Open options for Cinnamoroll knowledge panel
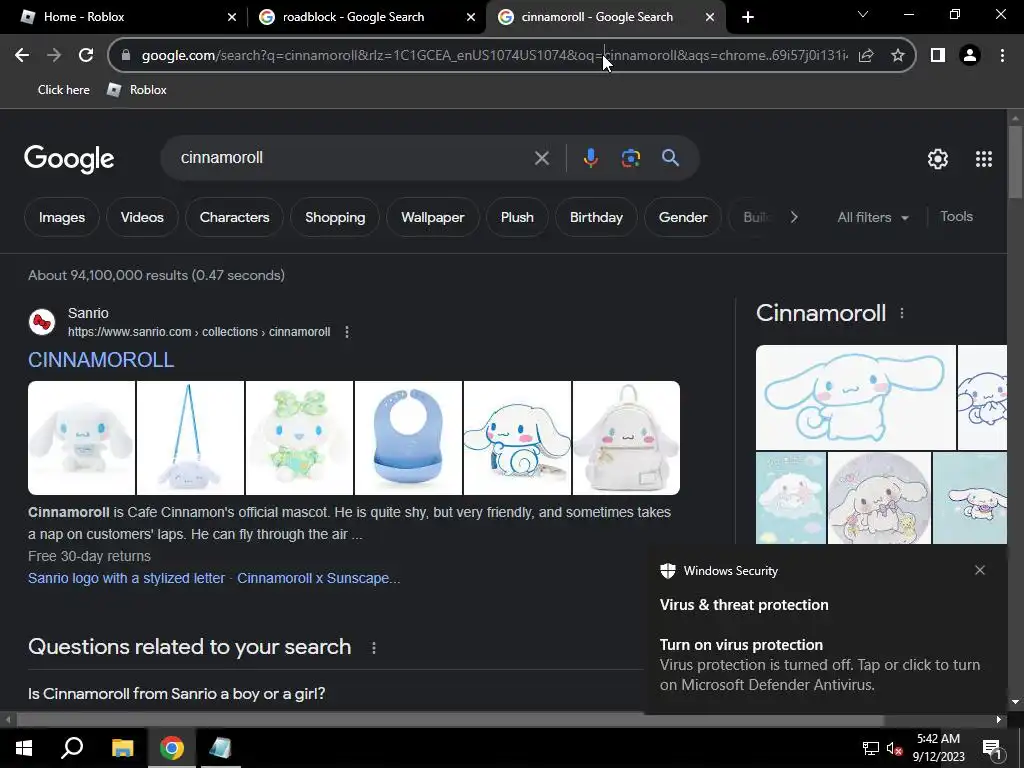Viewport: 1024px width, 768px height. coord(902,313)
